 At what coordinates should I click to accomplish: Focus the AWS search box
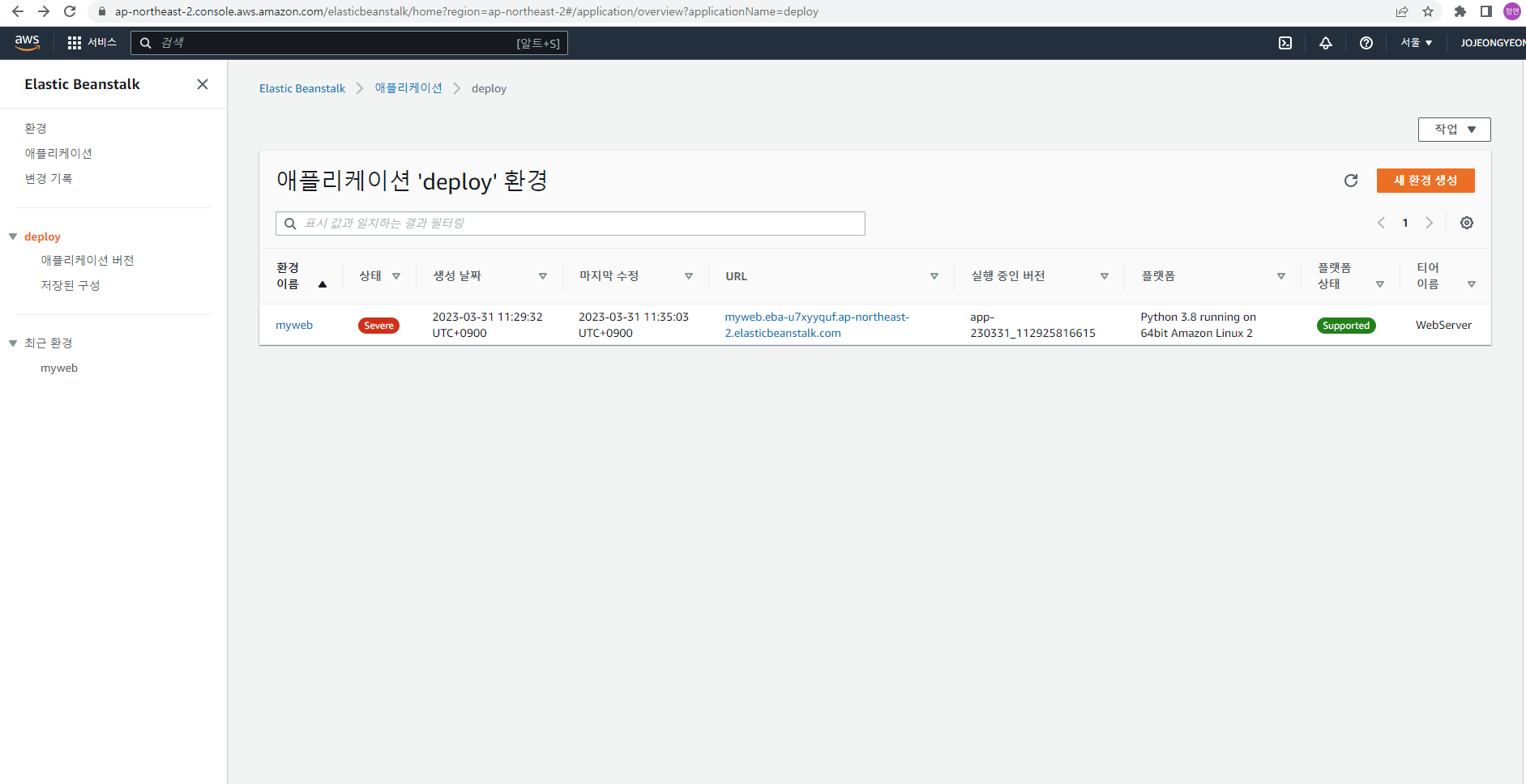(x=349, y=43)
